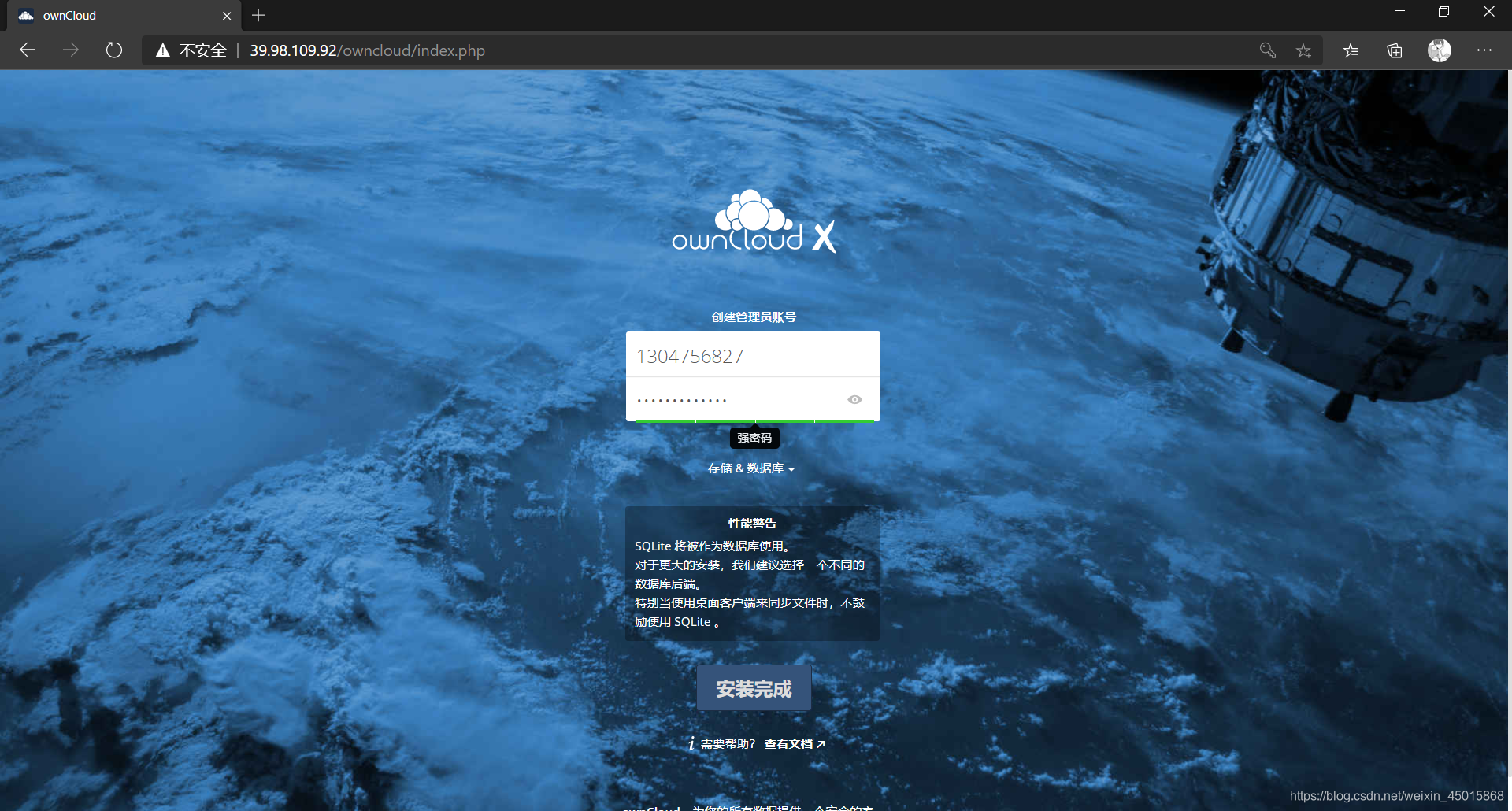Viewport: 1512px width, 811px height.
Task: Minimize the browser window
Action: (1399, 12)
